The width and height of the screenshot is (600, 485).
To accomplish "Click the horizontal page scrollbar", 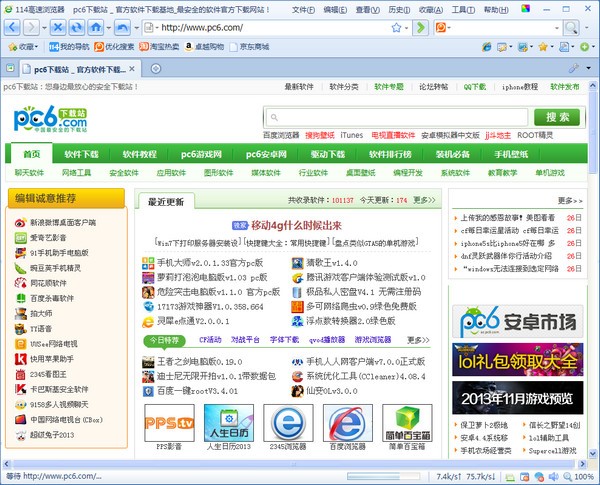I will click(294, 464).
